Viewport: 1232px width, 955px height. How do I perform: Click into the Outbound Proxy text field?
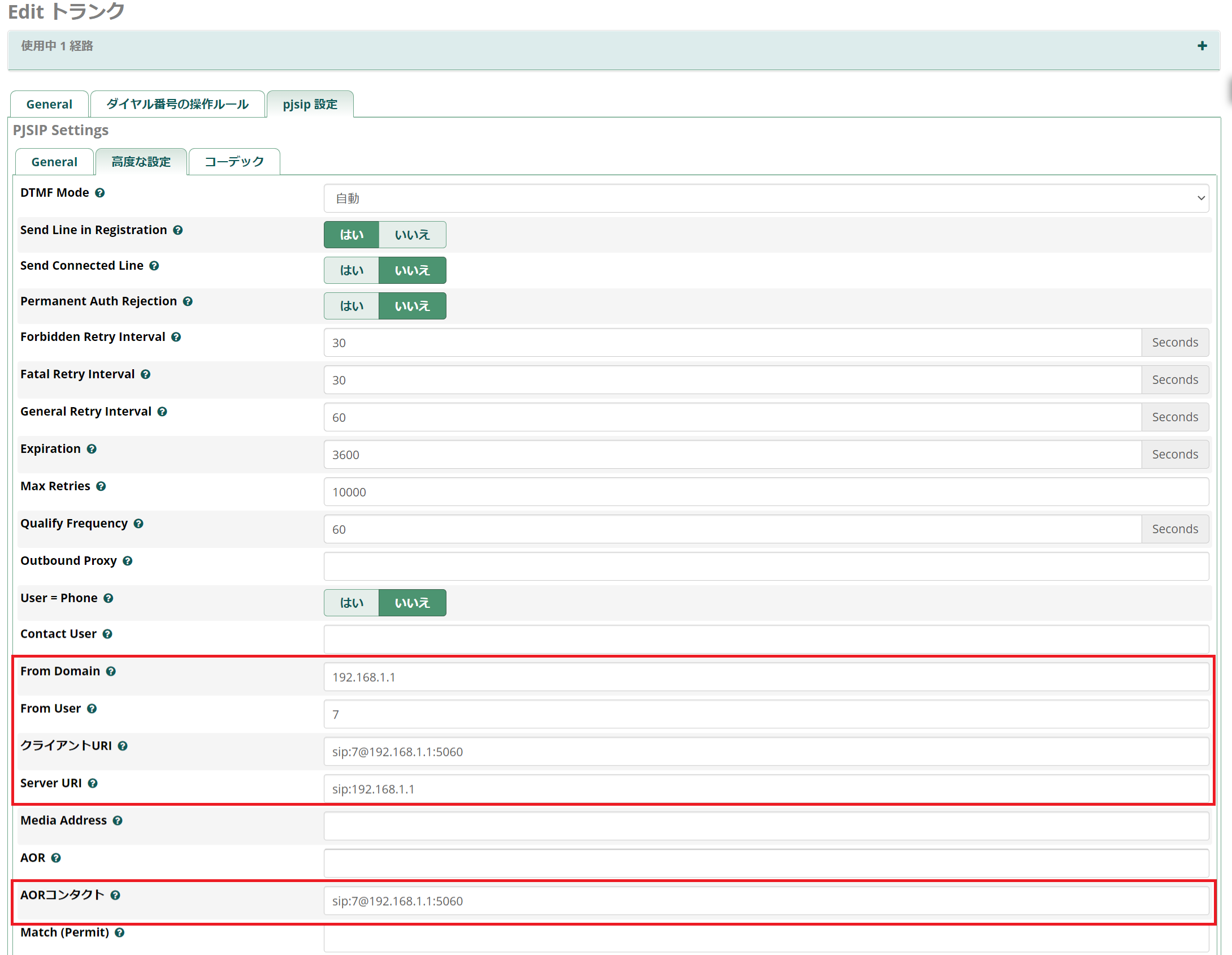tap(766, 567)
